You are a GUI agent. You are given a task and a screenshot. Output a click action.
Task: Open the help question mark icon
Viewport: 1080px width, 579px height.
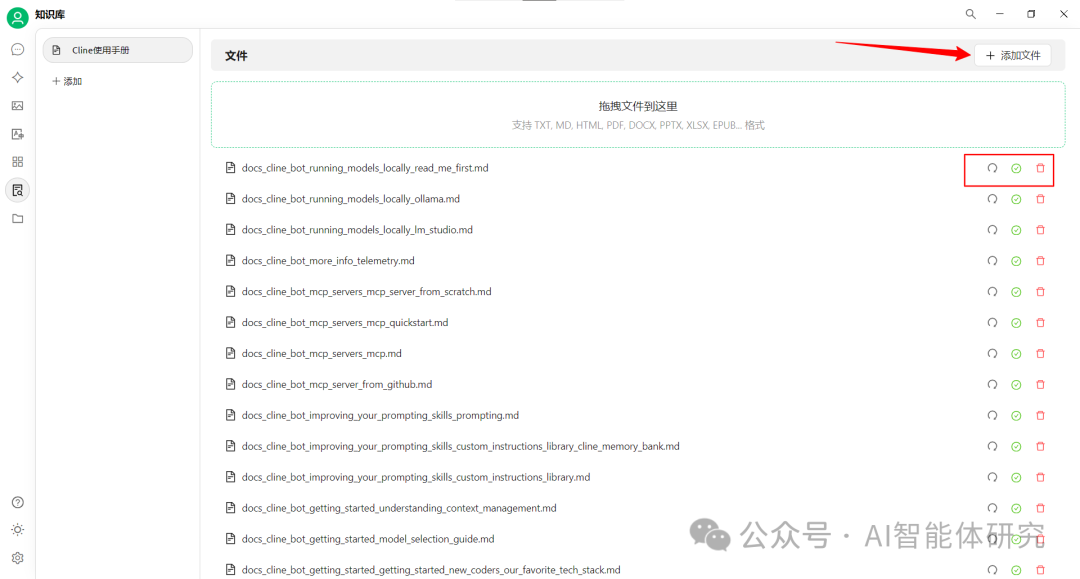[x=18, y=503]
